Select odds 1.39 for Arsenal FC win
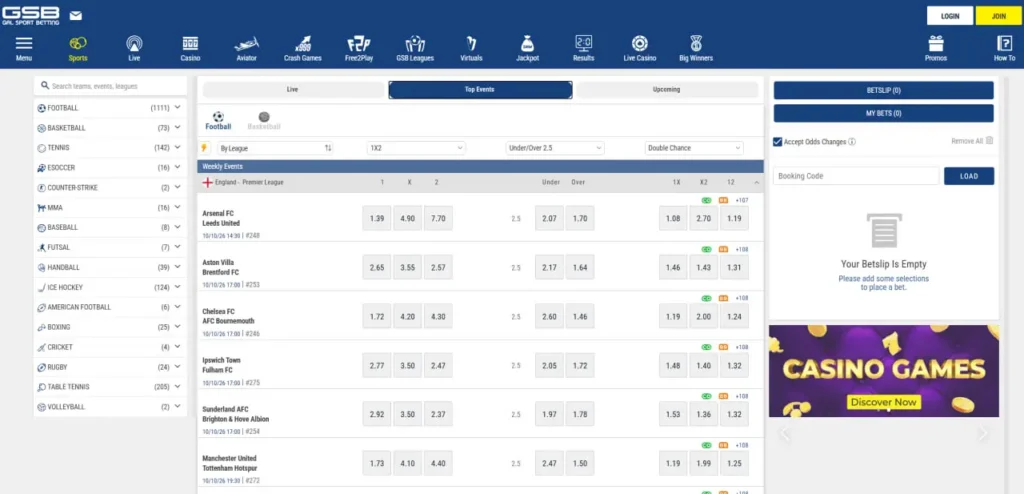 tap(376, 218)
